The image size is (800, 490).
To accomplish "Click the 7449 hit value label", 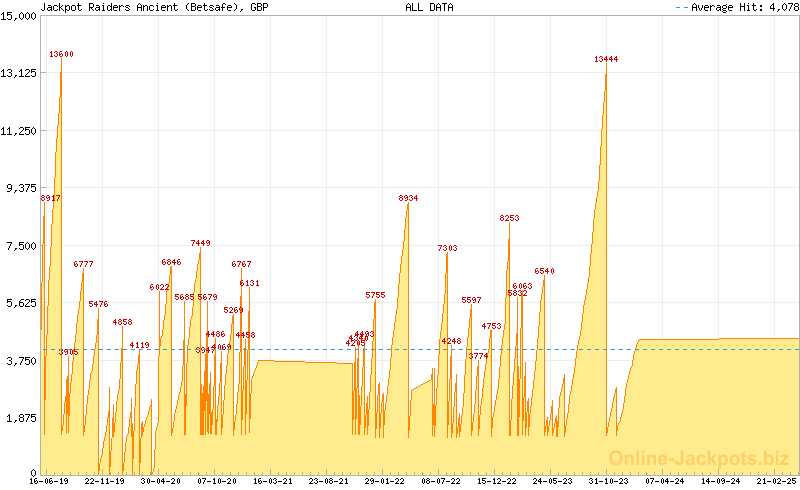I will click(200, 243).
